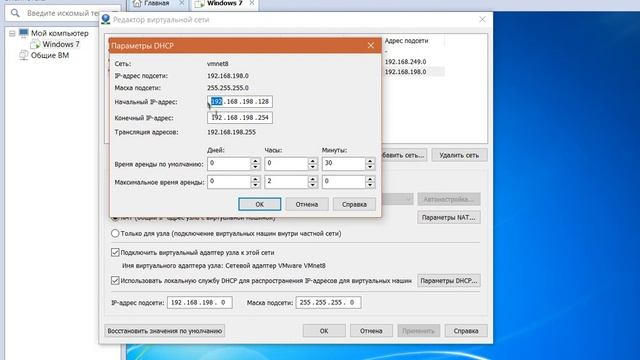
Task: Increase default lease hours with up arrow
Action: 313,161
